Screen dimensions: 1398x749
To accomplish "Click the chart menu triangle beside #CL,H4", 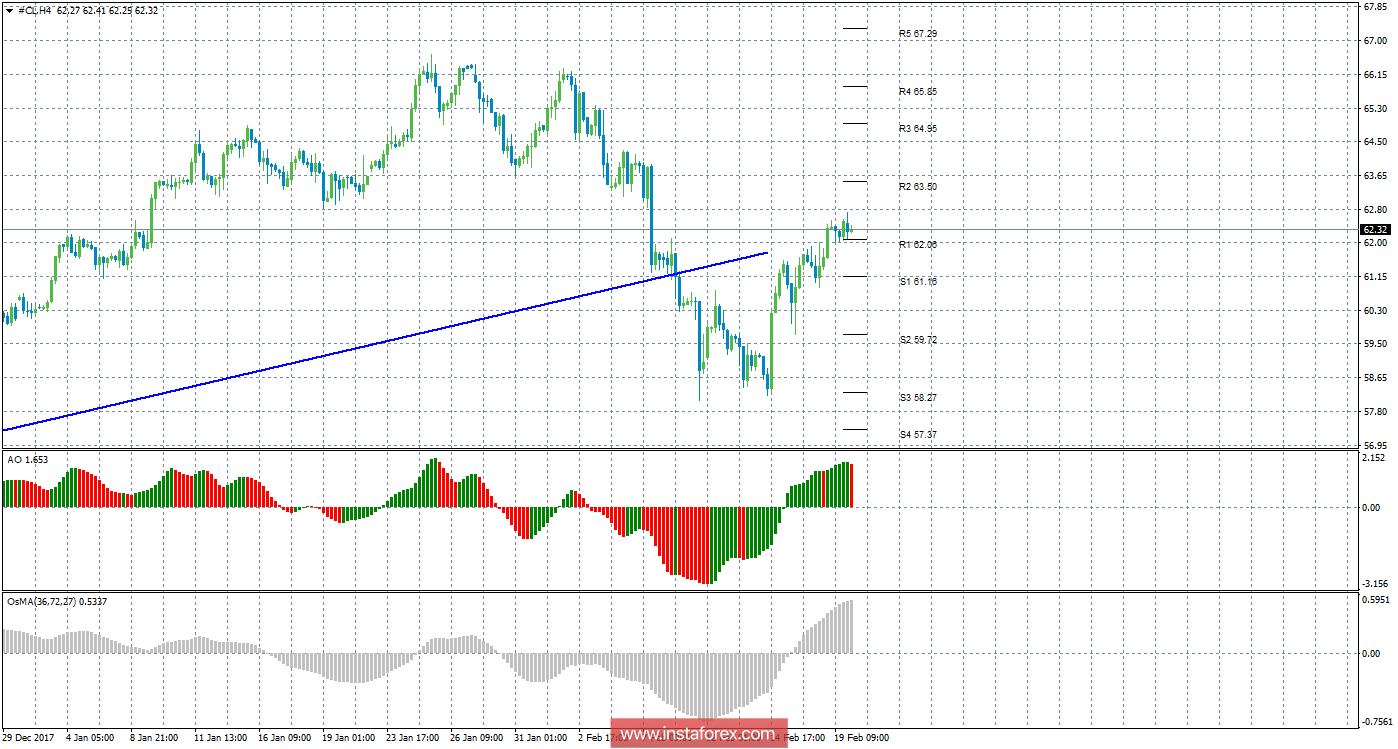I will tap(10, 10).
